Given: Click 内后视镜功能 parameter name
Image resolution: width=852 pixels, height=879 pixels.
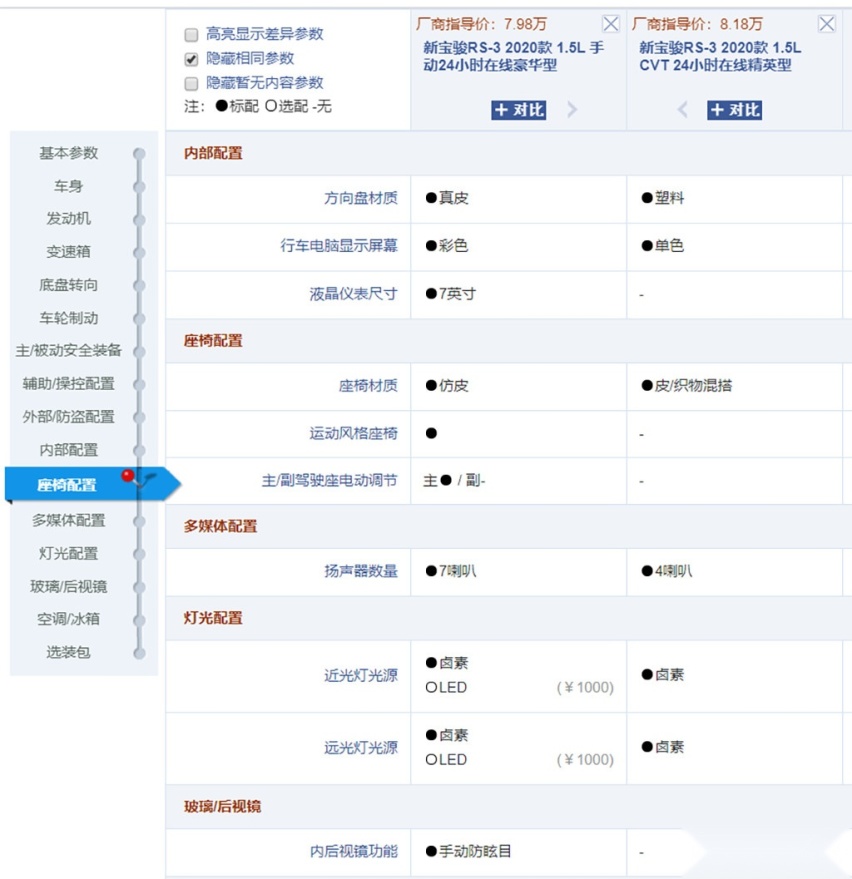Looking at the screenshot, I should (354, 852).
